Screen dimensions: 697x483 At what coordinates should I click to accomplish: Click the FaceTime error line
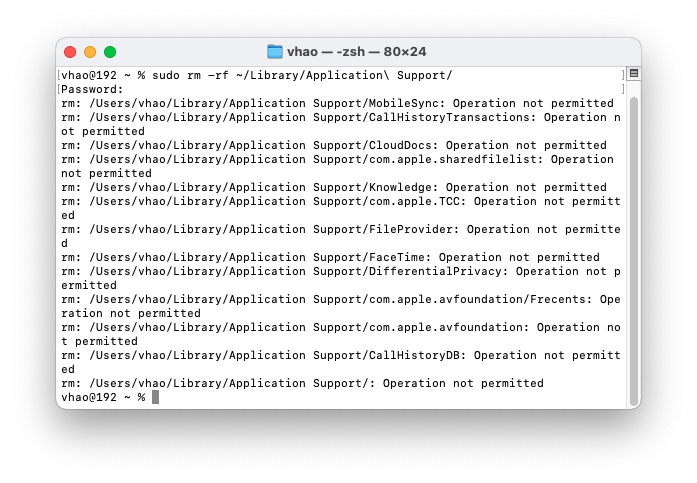click(330, 257)
